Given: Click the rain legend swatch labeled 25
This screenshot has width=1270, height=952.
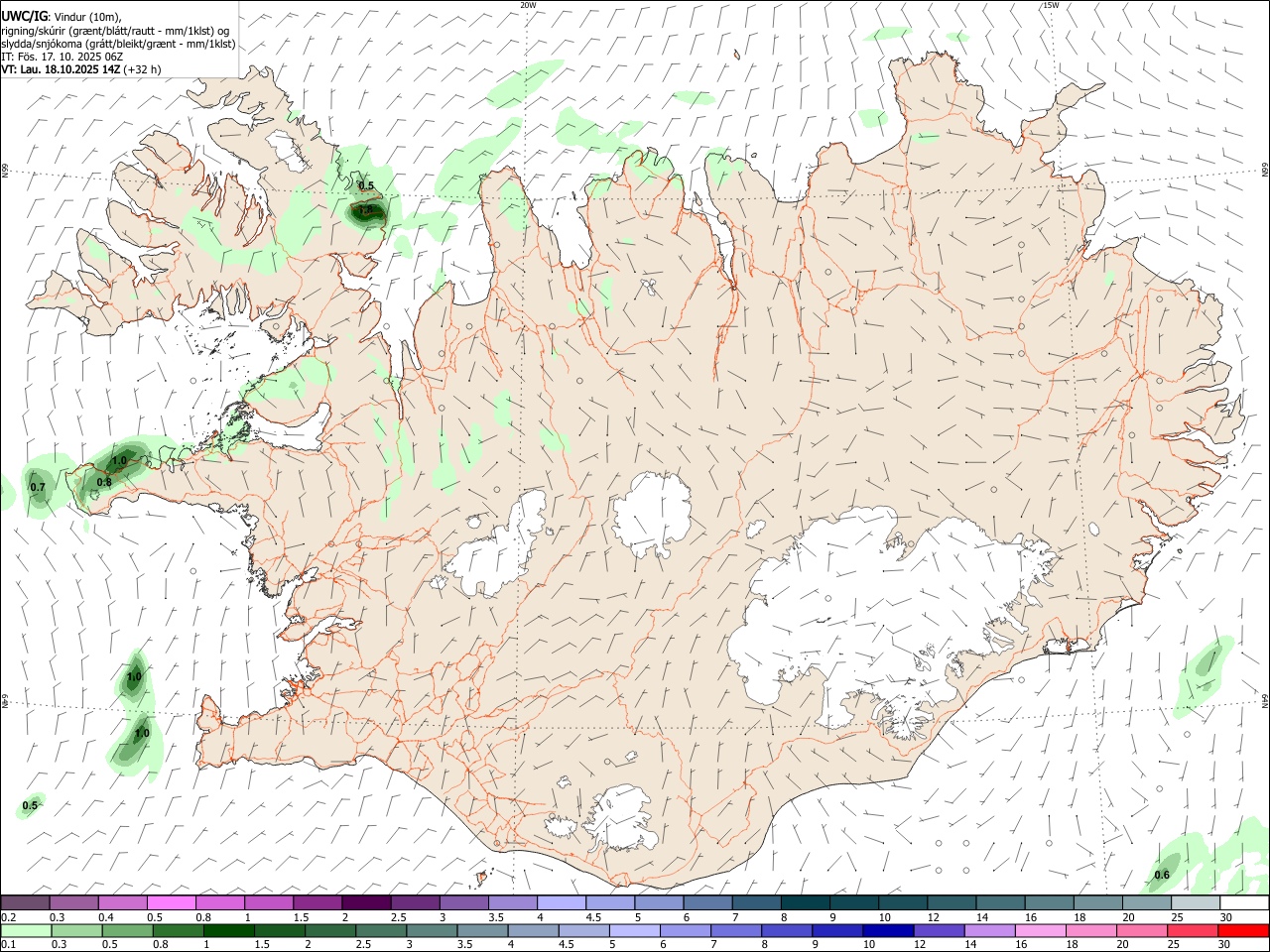Looking at the screenshot, I should tap(1191, 931).
